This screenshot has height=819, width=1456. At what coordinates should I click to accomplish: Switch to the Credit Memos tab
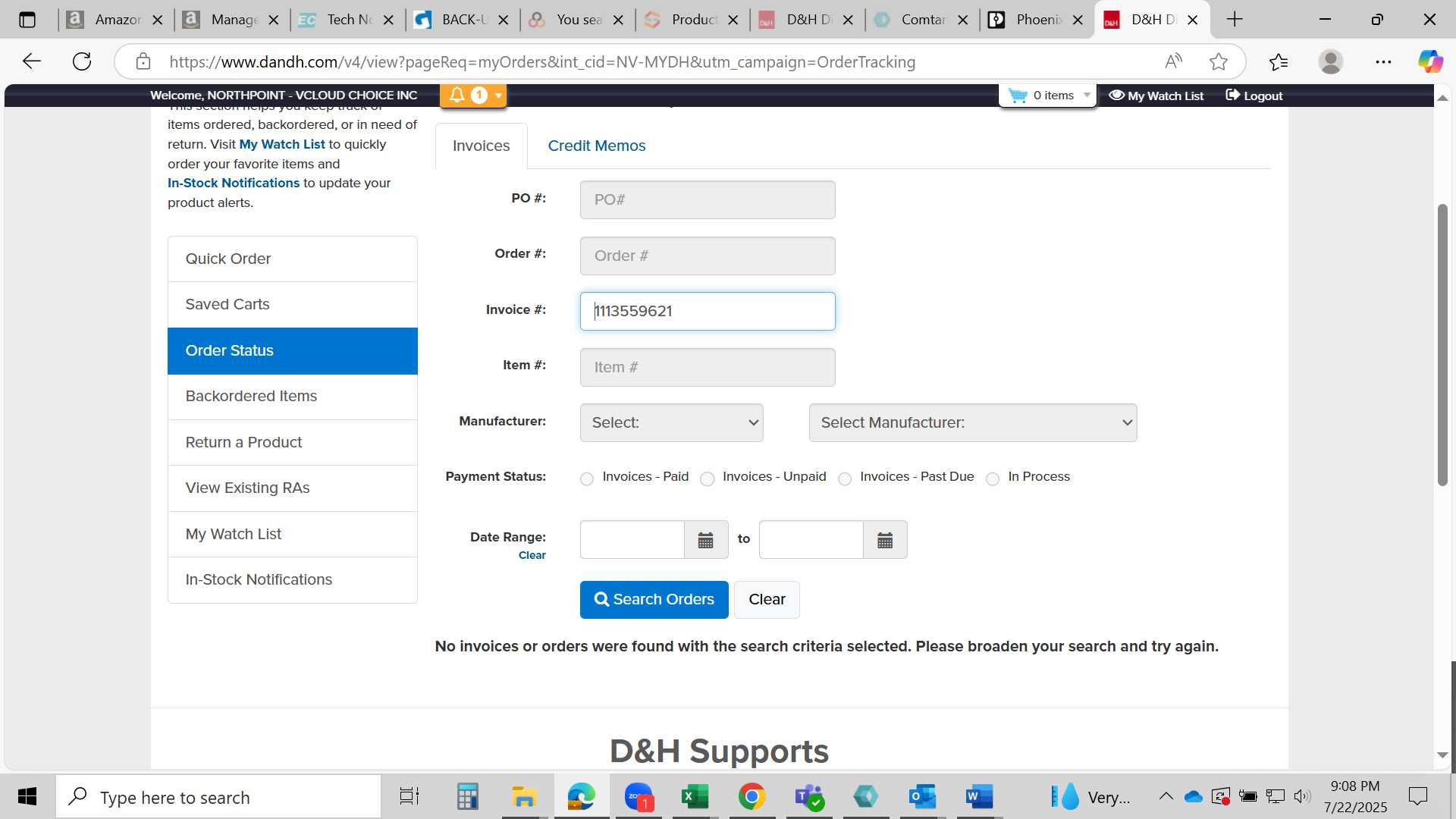(x=597, y=146)
